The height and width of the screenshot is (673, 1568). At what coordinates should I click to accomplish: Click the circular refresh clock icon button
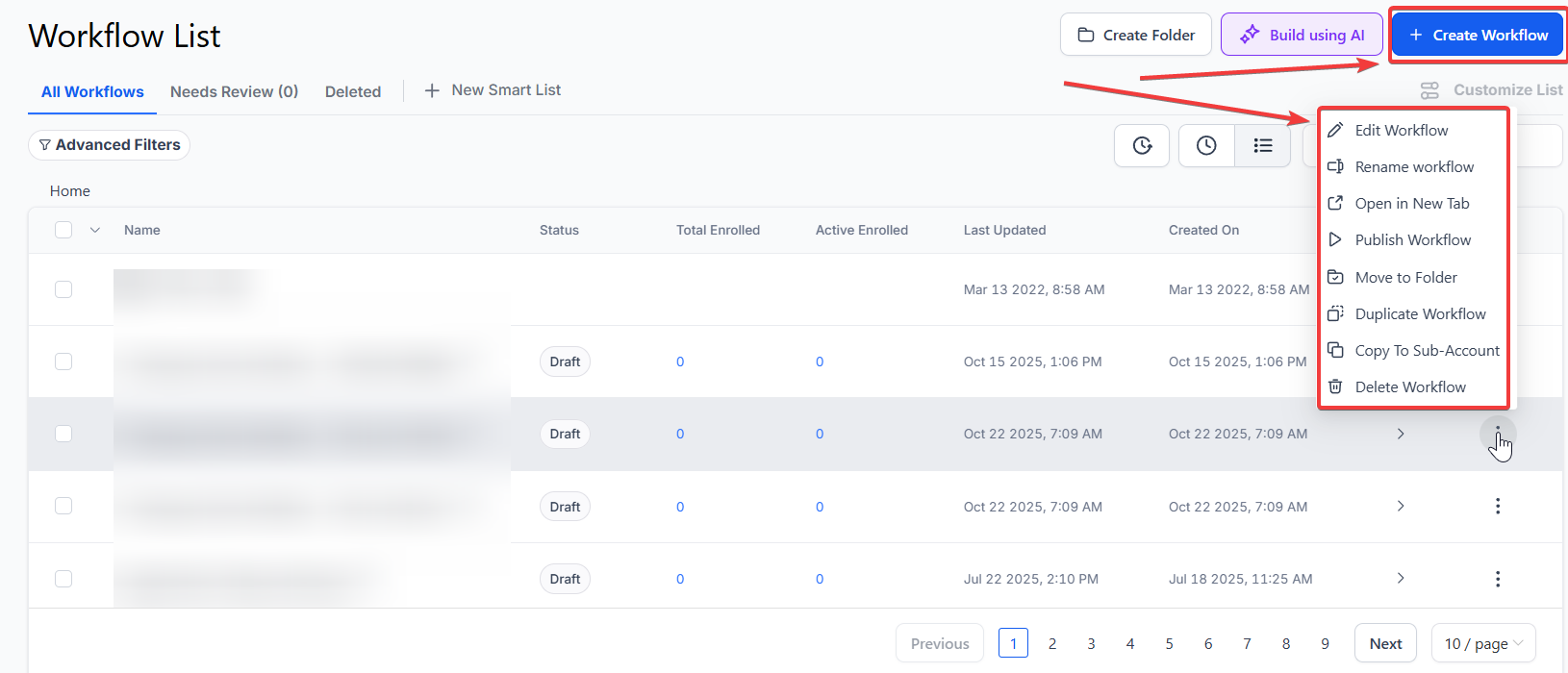pos(1142,145)
